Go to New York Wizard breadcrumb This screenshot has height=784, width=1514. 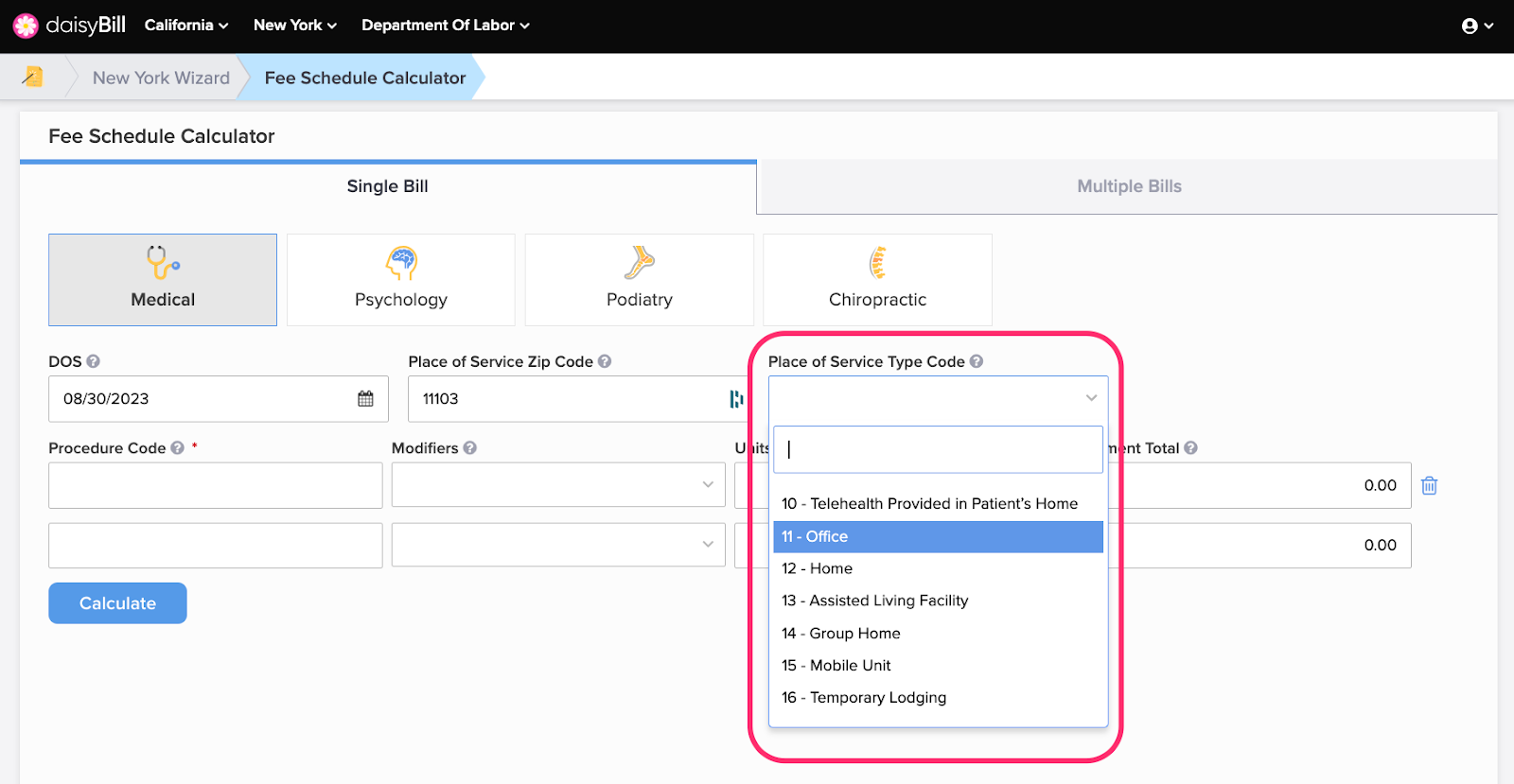pos(161,78)
